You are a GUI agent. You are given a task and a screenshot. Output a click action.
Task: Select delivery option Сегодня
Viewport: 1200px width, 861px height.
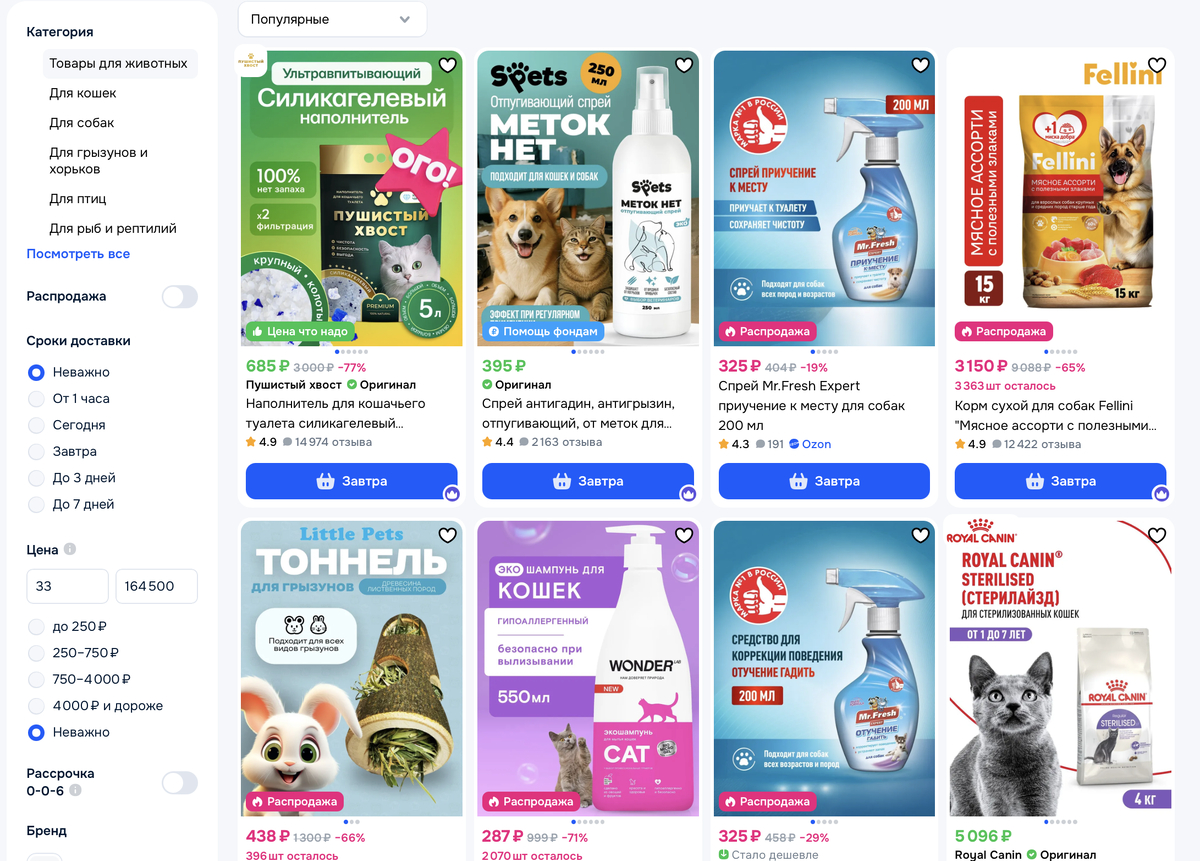pyautogui.click(x=67, y=425)
